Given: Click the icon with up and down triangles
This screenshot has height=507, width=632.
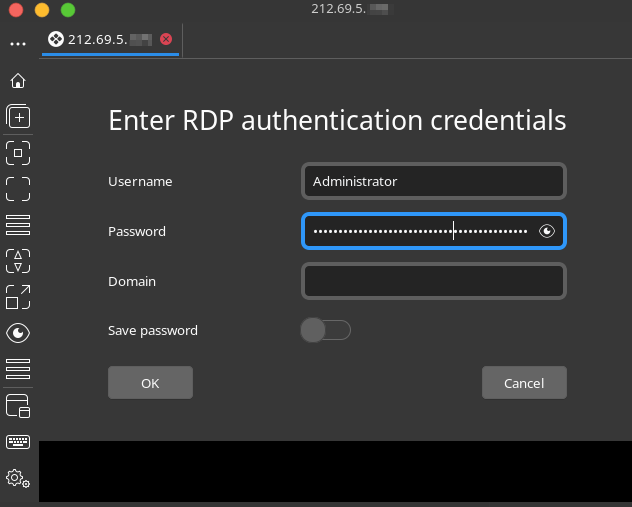Looking at the screenshot, I should (x=18, y=261).
